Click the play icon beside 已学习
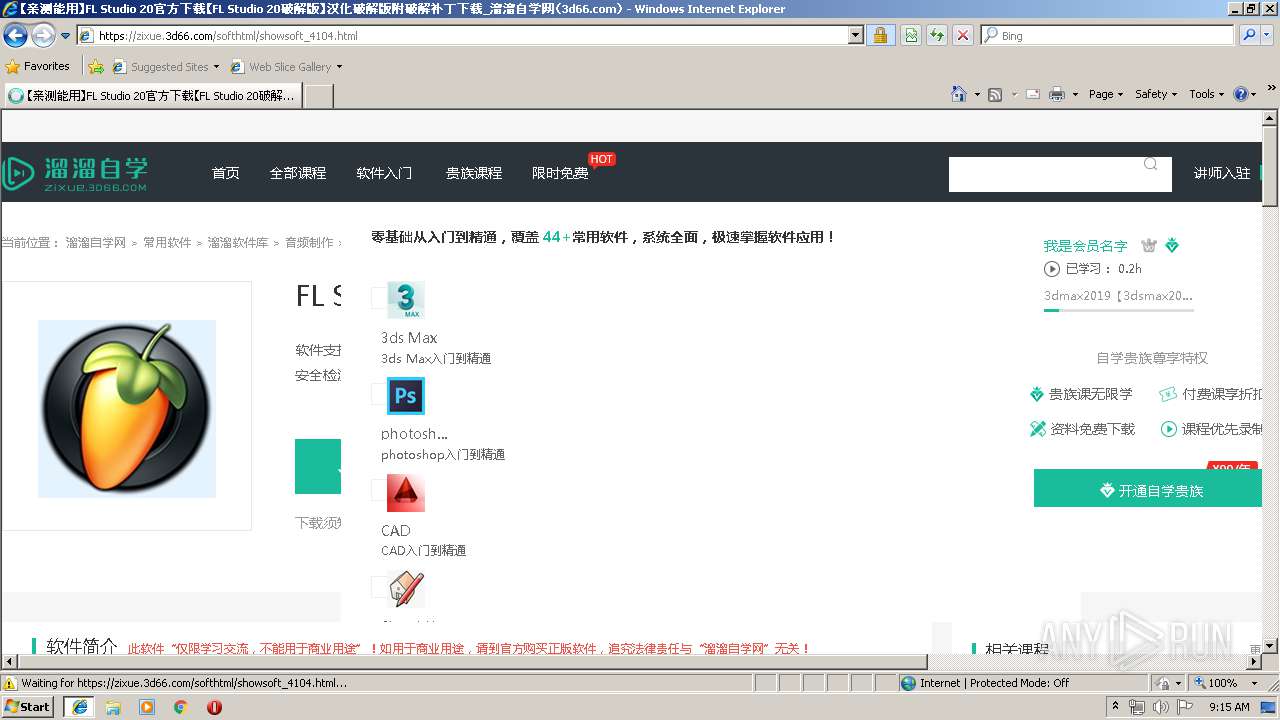1280x720 pixels. pos(1052,269)
